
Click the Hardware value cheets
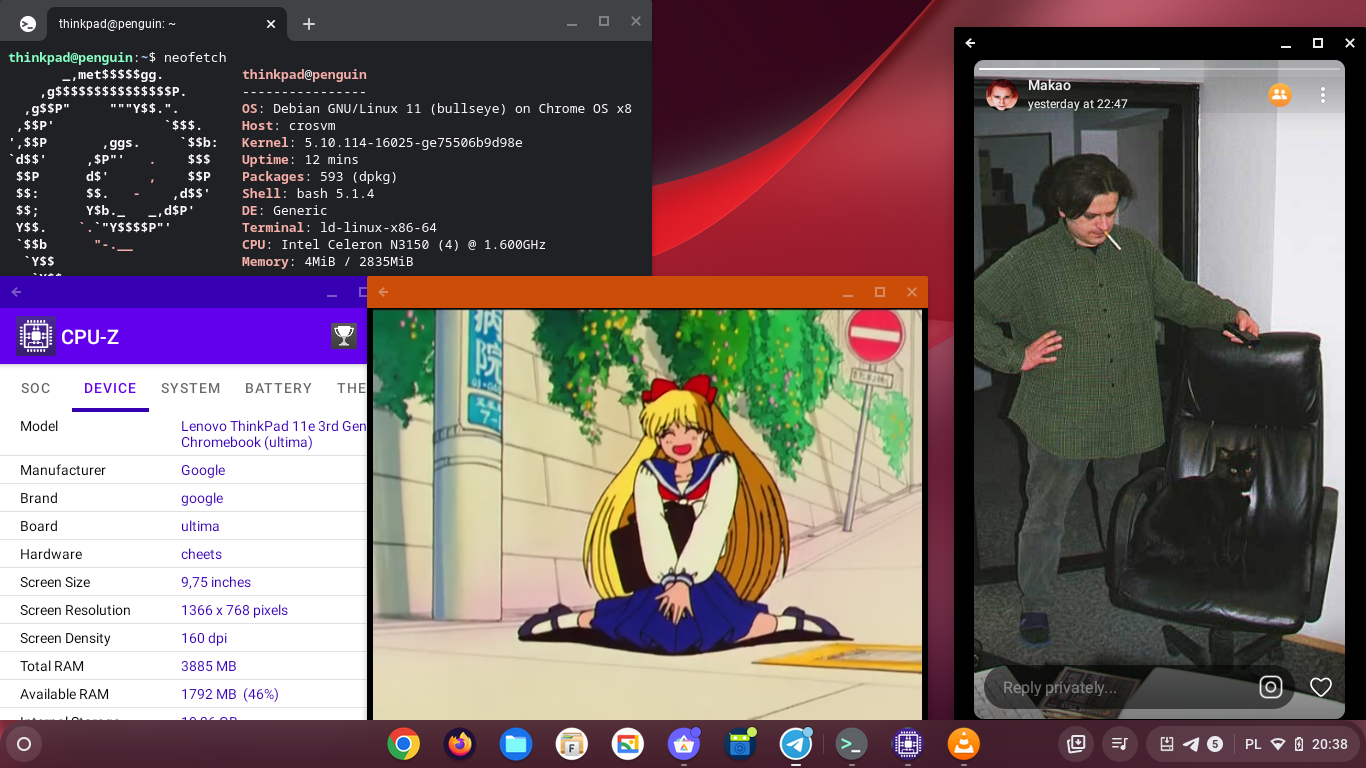point(201,554)
